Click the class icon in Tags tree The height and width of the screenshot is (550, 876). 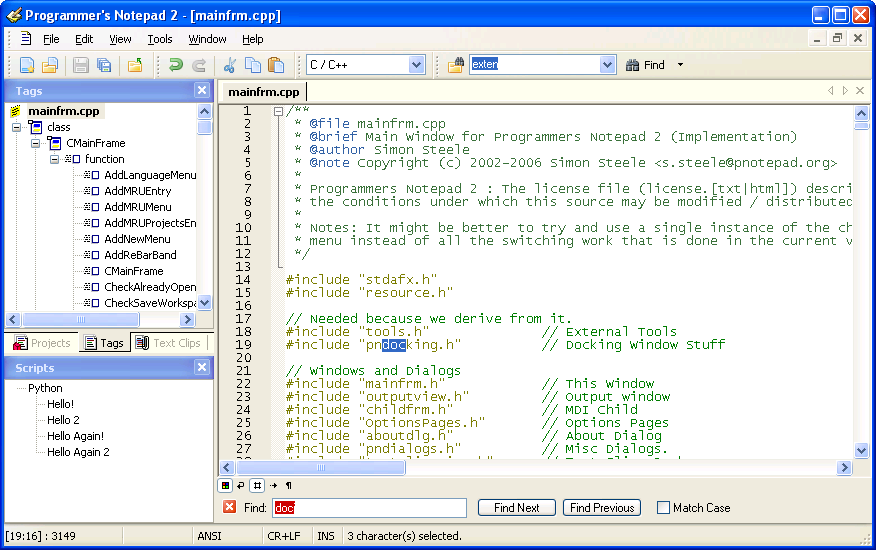(36, 127)
